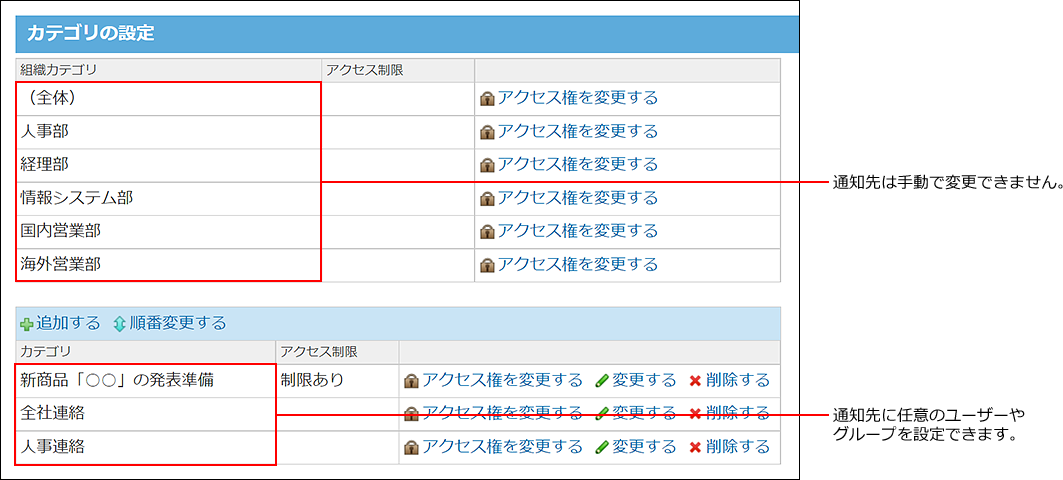
Task: Select the （全体） organization category cell
Action: point(169,98)
